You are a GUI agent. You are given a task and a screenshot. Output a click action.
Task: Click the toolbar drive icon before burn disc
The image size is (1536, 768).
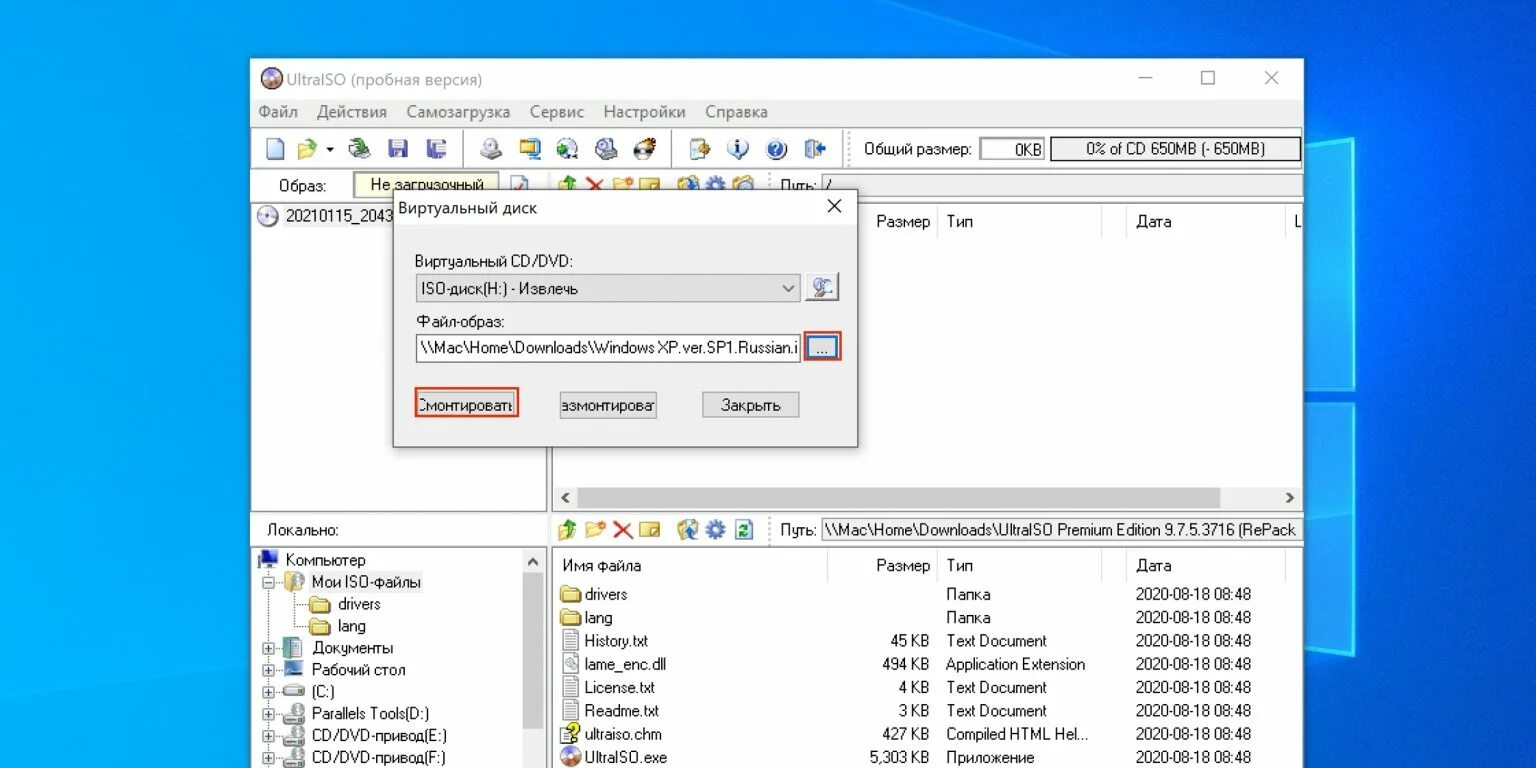606,149
